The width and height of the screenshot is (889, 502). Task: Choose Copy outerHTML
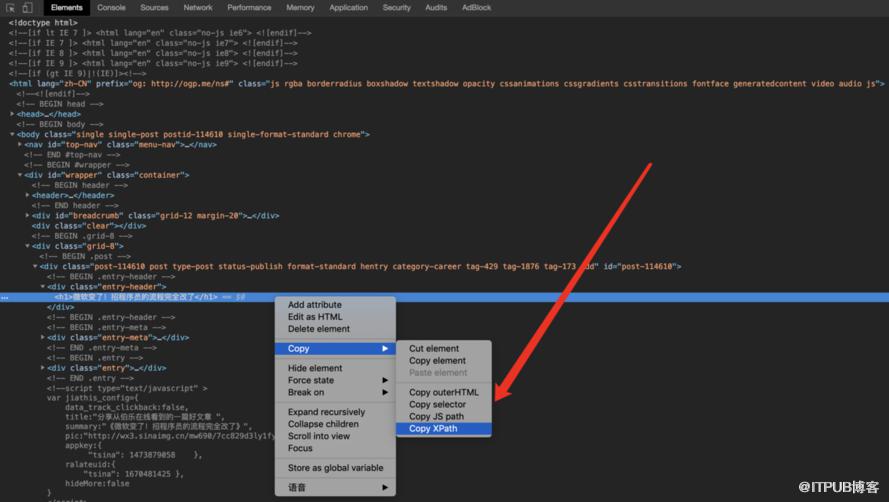[x=444, y=393]
